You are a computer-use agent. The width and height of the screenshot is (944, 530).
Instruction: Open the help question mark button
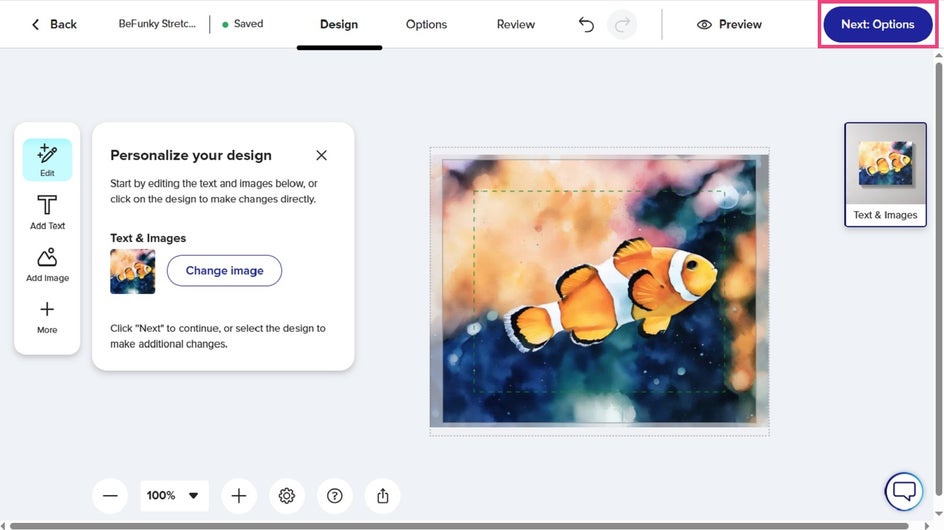(335, 496)
